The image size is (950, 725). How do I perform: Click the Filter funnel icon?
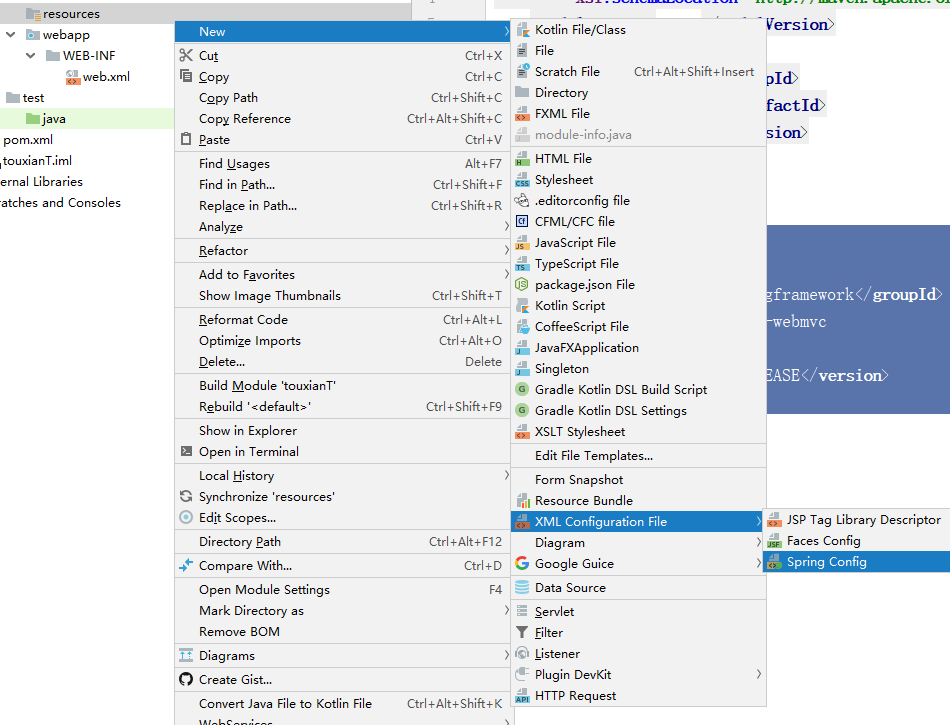point(522,632)
